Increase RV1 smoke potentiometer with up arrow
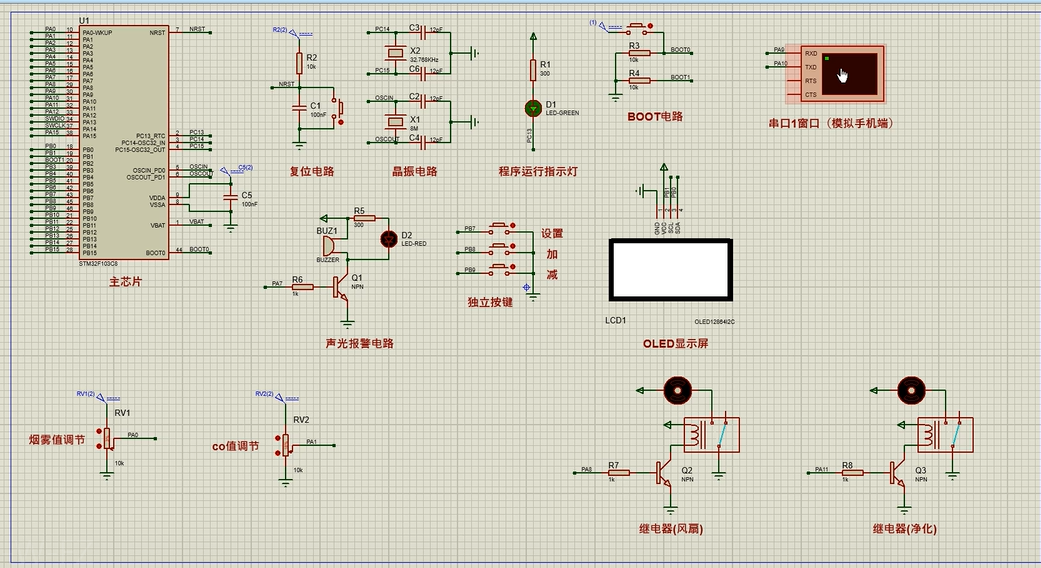This screenshot has height=568, width=1041. pos(100,431)
